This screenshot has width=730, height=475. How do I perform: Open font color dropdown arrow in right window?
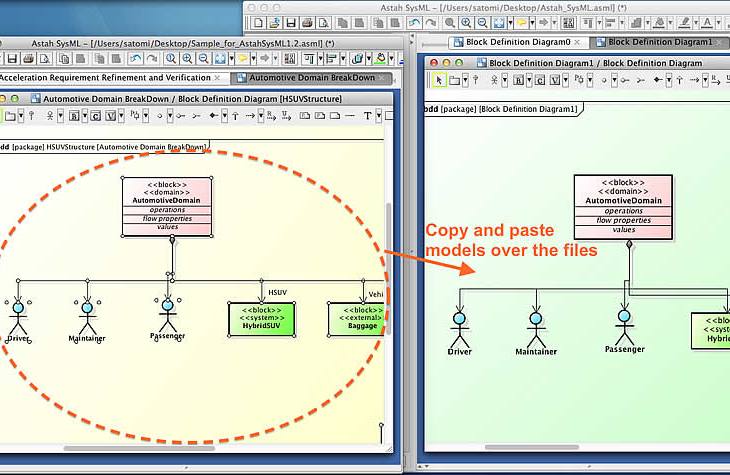(x=719, y=22)
